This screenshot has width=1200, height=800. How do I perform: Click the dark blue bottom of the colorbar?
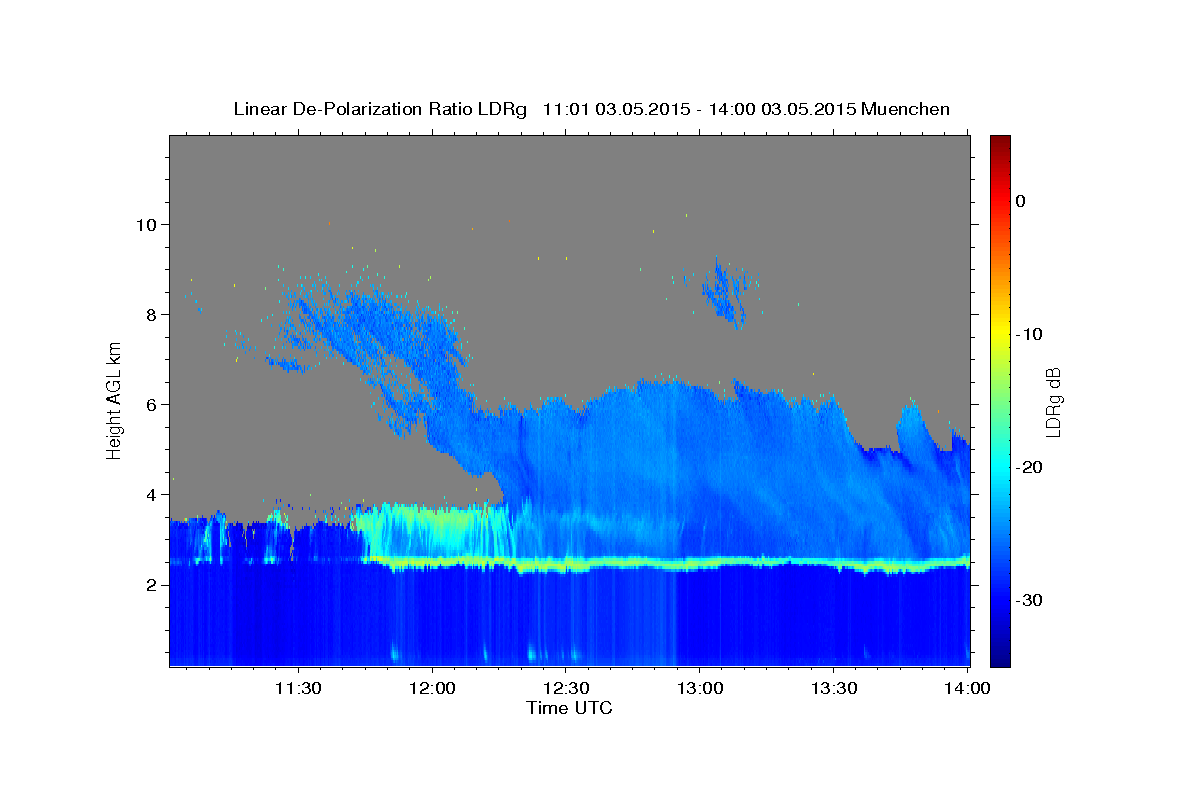click(x=1000, y=655)
